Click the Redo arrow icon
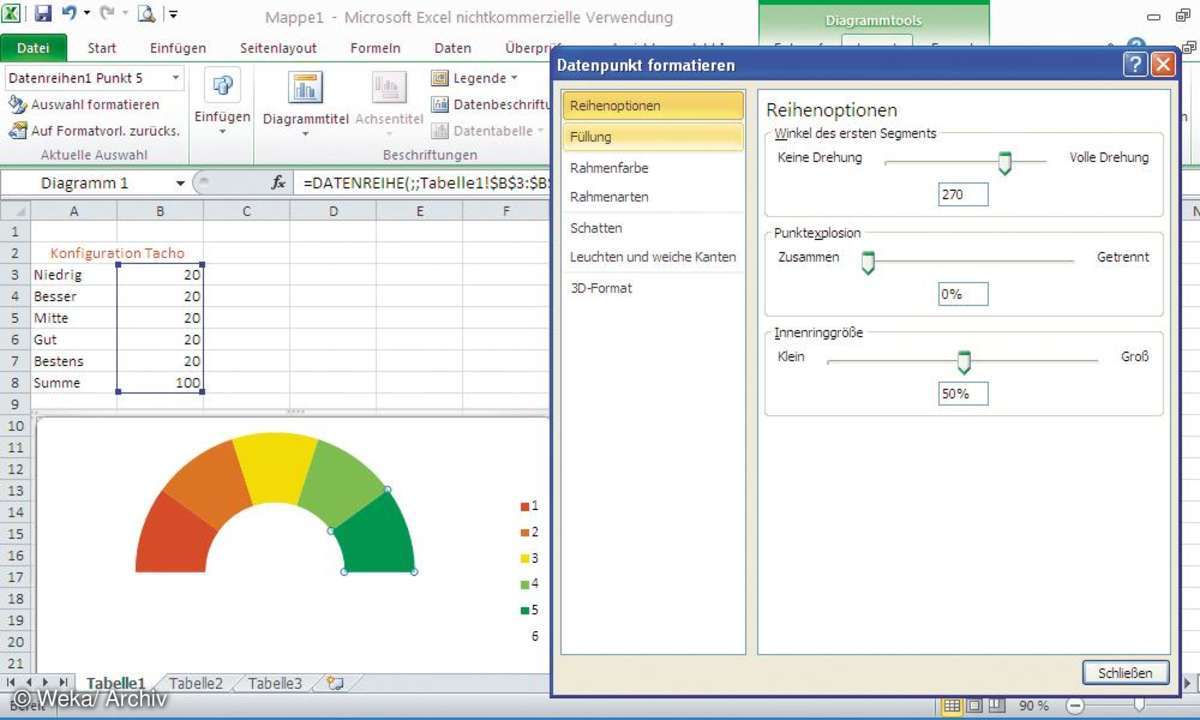This screenshot has width=1200, height=720. tap(107, 14)
